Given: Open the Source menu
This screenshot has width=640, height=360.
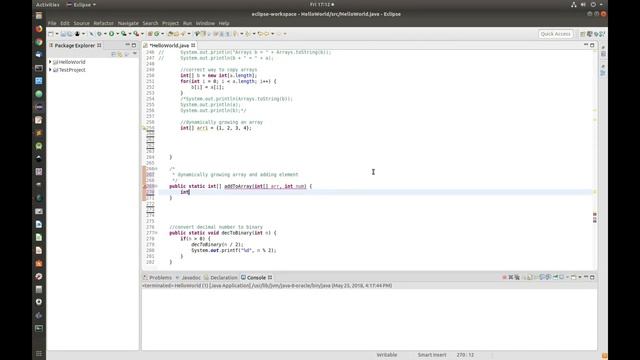Looking at the screenshot, I should pos(81,23).
